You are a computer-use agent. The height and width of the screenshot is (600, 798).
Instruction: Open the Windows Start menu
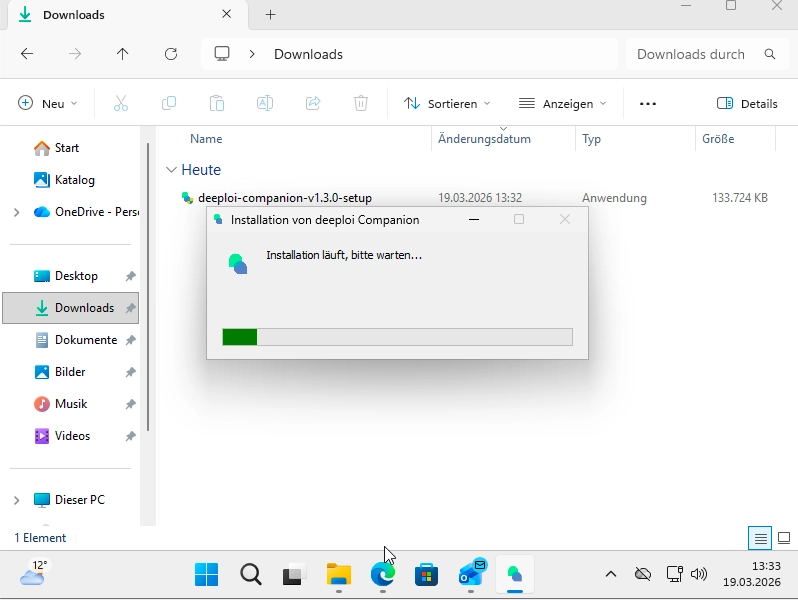(x=207, y=575)
